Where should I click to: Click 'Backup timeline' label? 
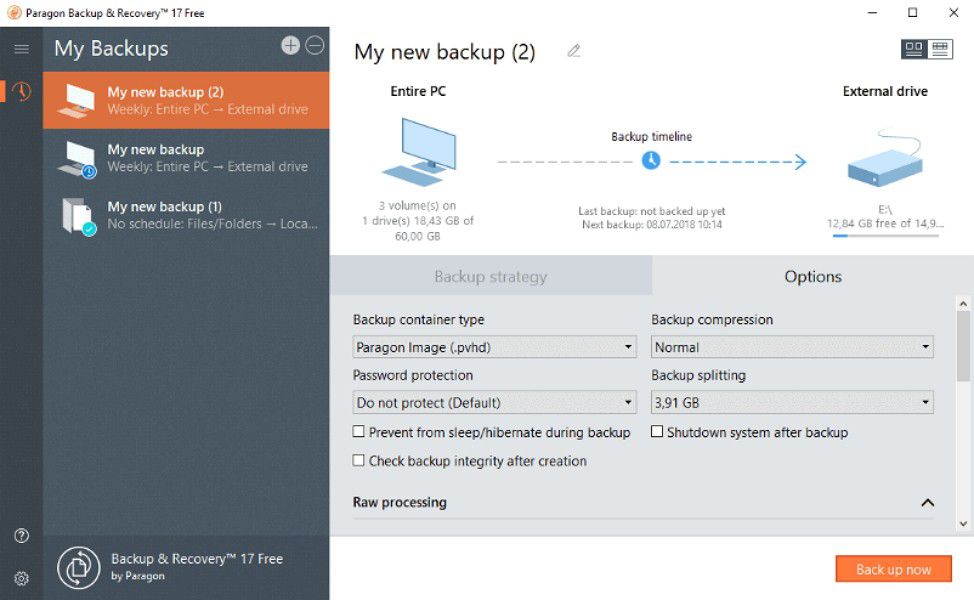click(x=651, y=137)
